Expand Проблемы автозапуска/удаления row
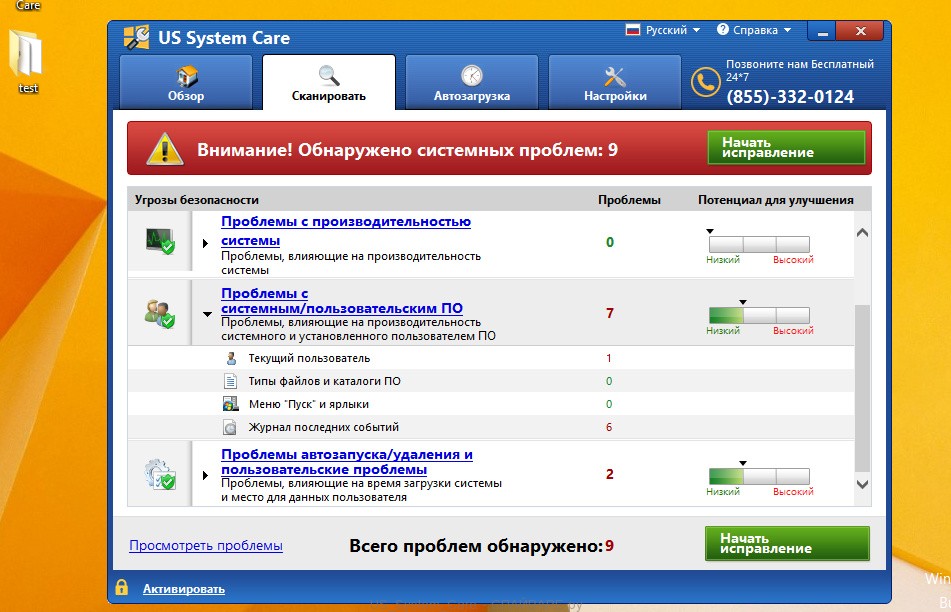 click(x=205, y=476)
